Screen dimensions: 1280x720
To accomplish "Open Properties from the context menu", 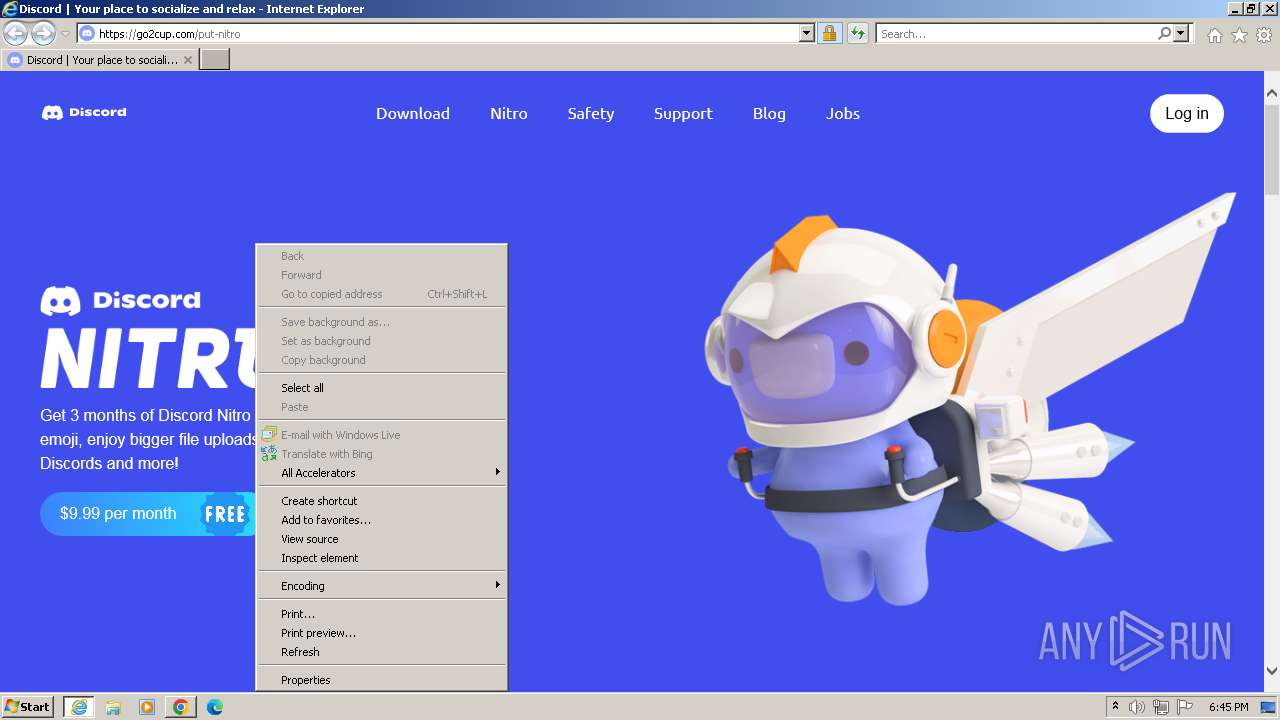I will coord(382,680).
